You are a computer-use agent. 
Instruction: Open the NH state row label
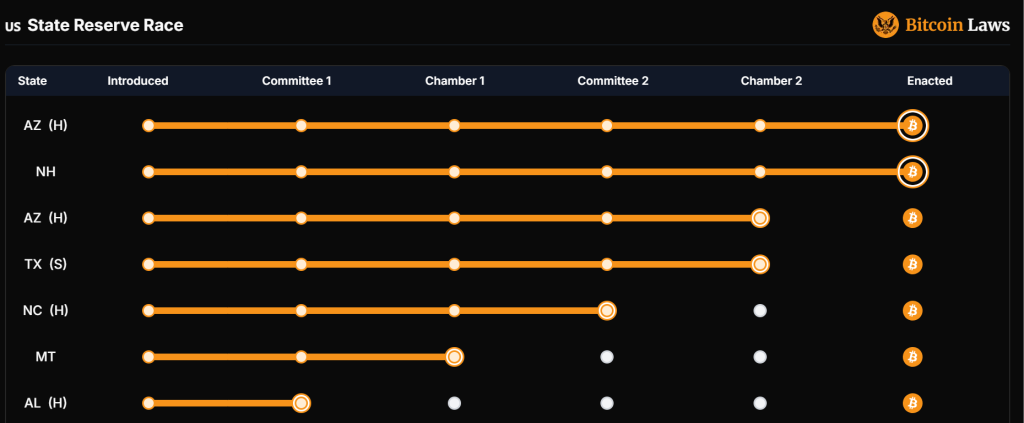point(45,172)
